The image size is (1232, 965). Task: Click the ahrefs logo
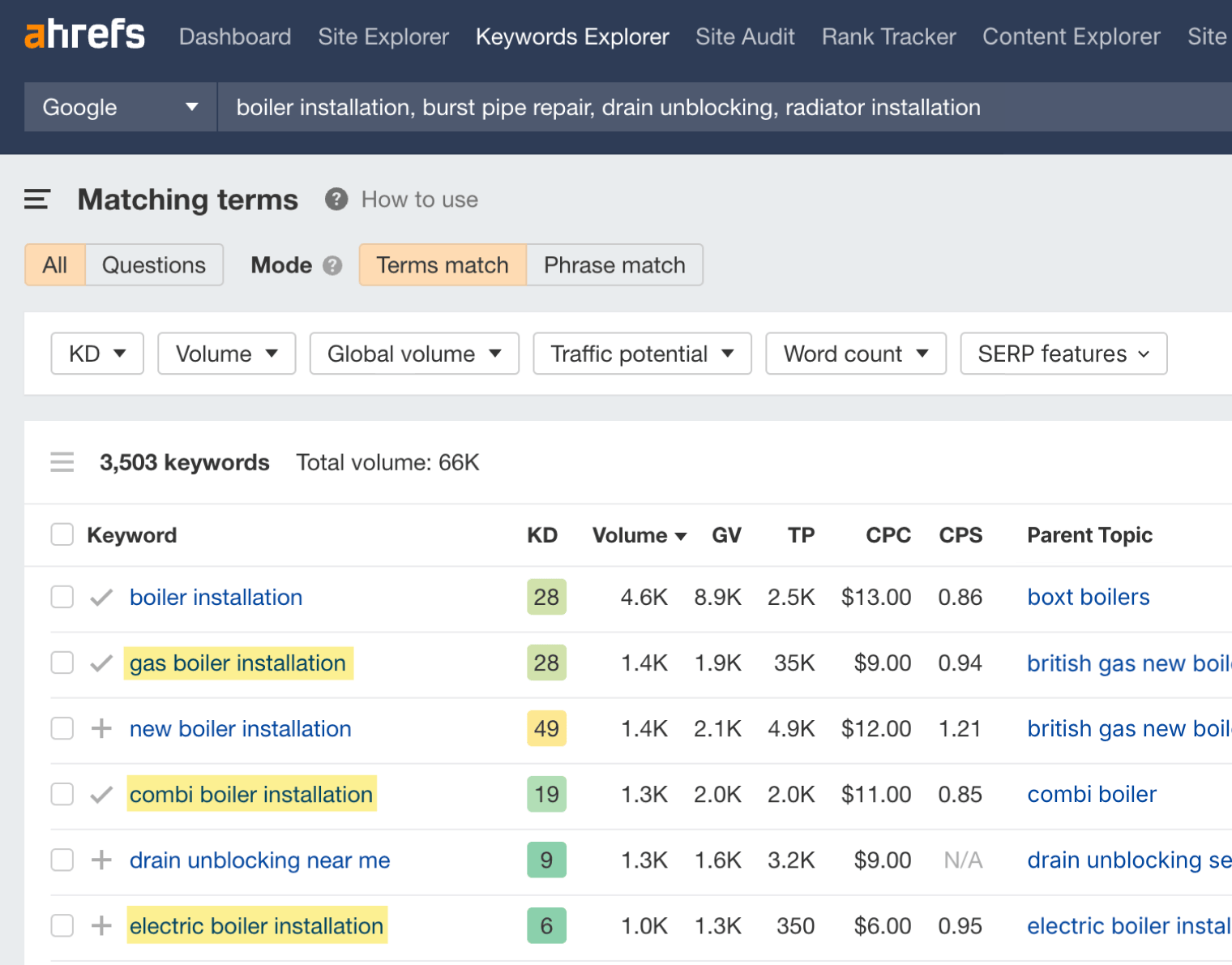[83, 34]
